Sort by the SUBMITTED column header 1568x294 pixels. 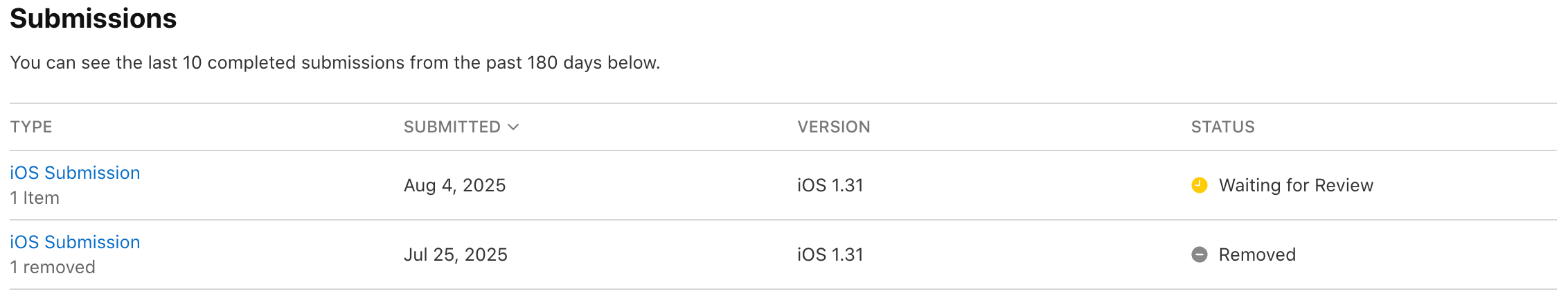(452, 127)
